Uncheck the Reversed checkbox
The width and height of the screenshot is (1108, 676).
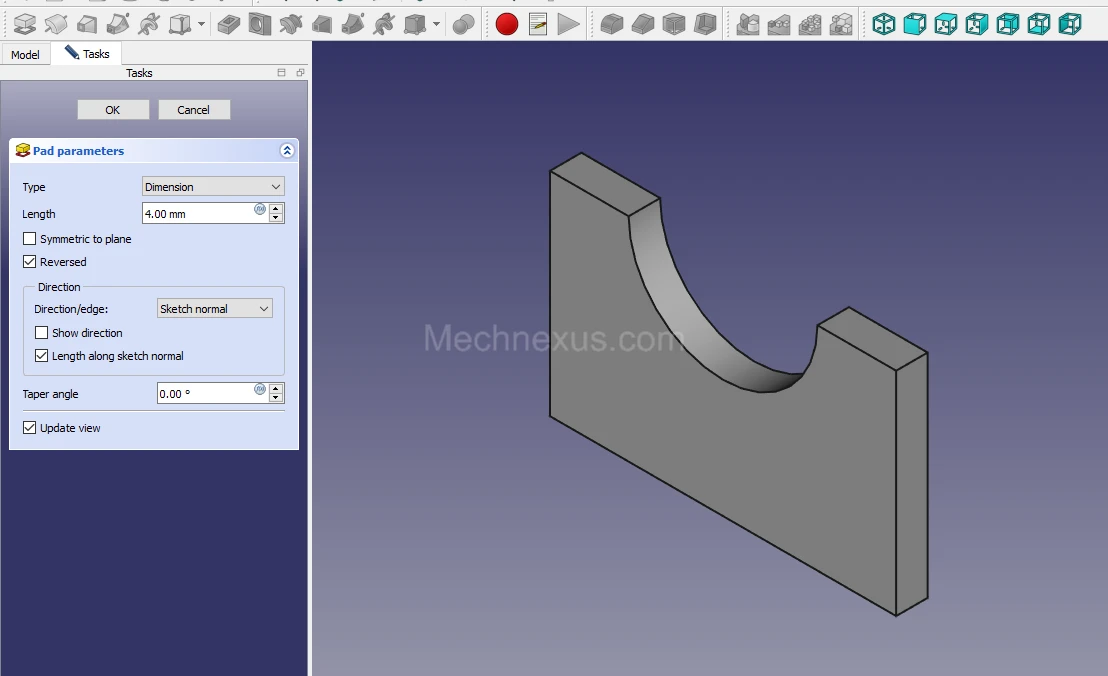[30, 262]
